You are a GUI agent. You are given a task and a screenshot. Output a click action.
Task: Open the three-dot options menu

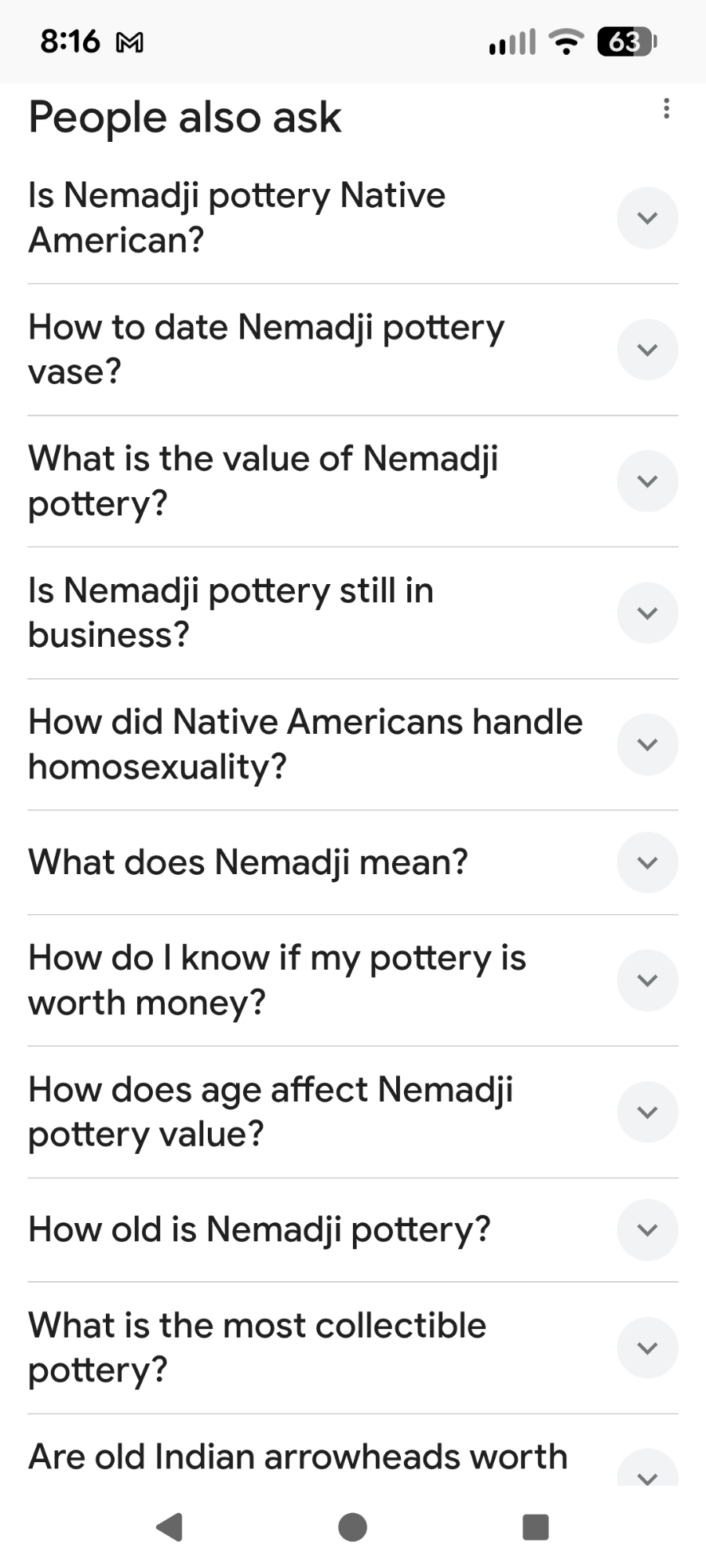pos(666,108)
